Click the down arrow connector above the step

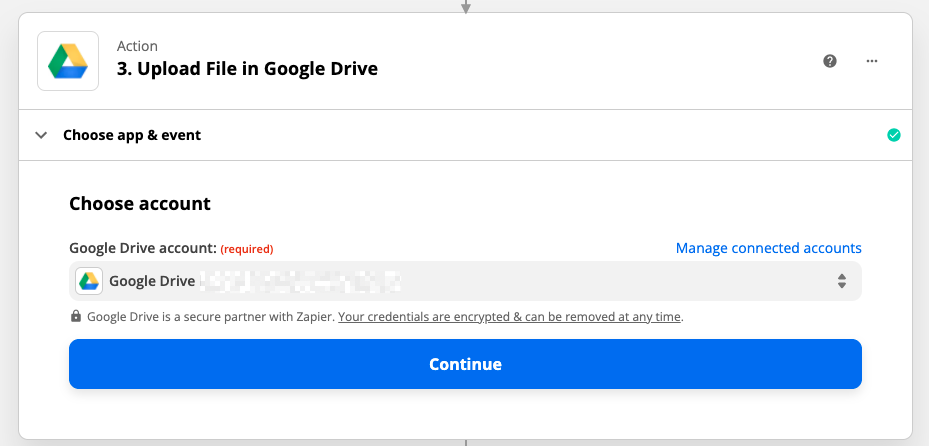(x=466, y=7)
